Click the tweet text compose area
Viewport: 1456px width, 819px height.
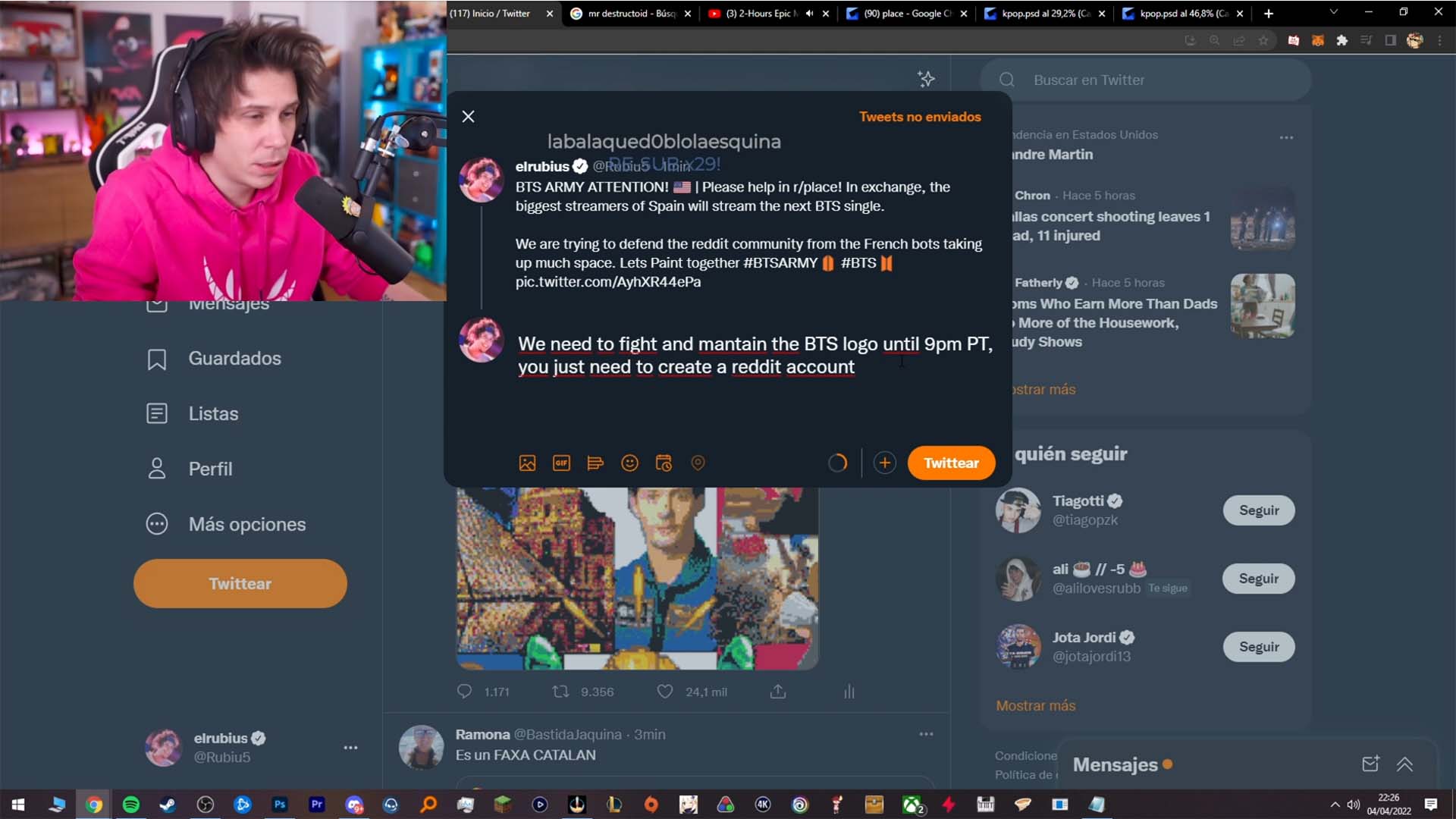755,355
